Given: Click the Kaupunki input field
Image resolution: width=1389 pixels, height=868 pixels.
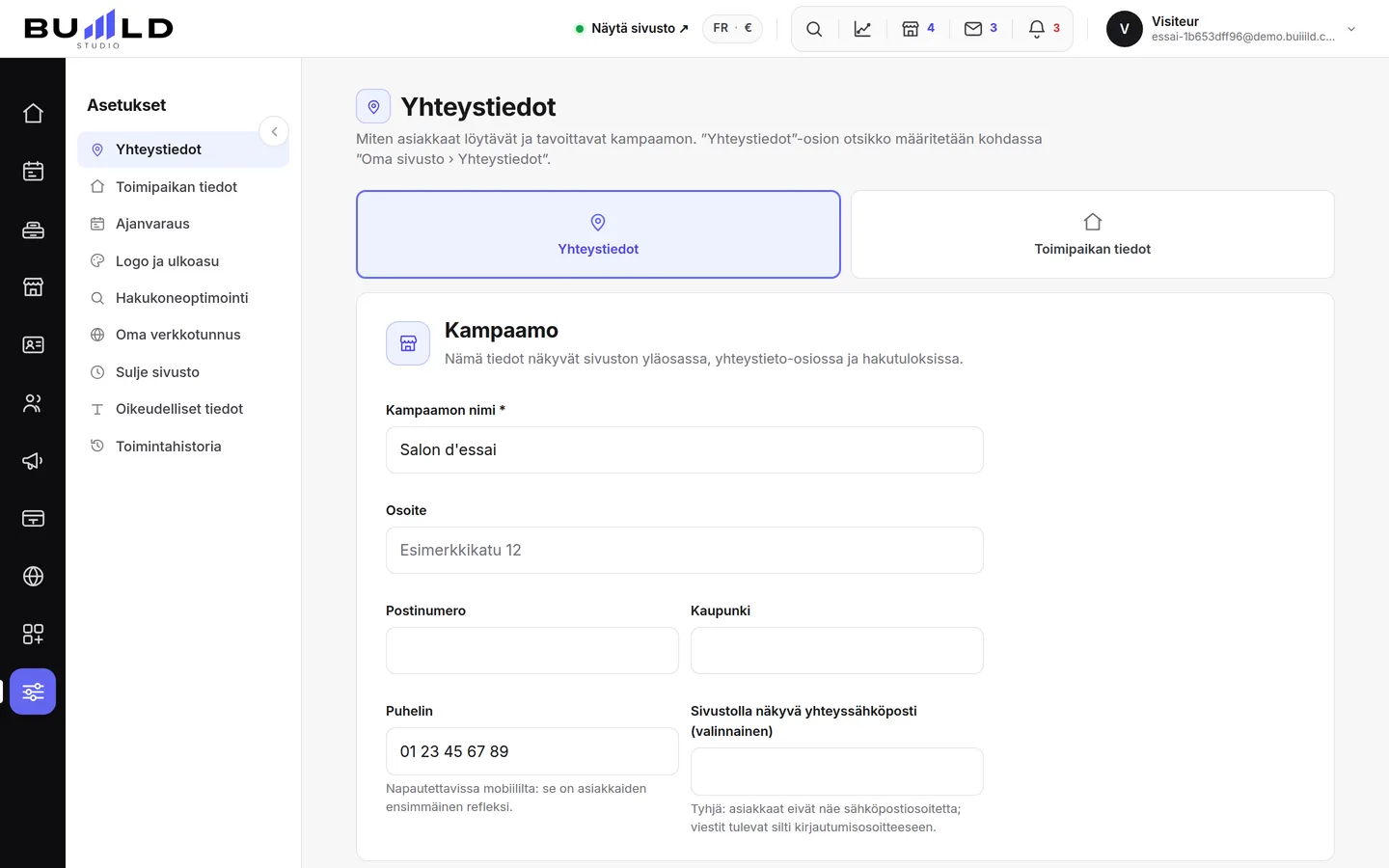Looking at the screenshot, I should pos(837,650).
